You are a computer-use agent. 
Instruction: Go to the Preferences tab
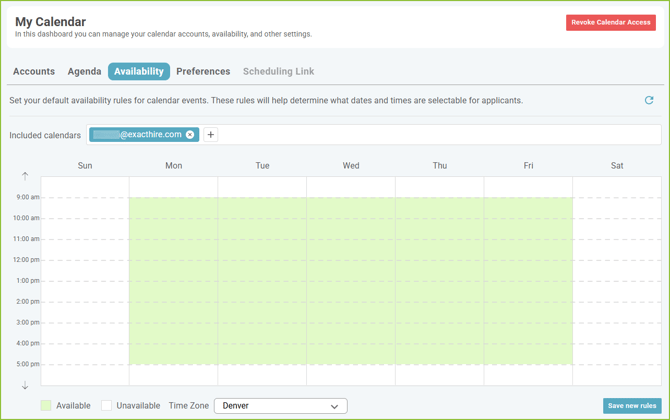point(203,72)
